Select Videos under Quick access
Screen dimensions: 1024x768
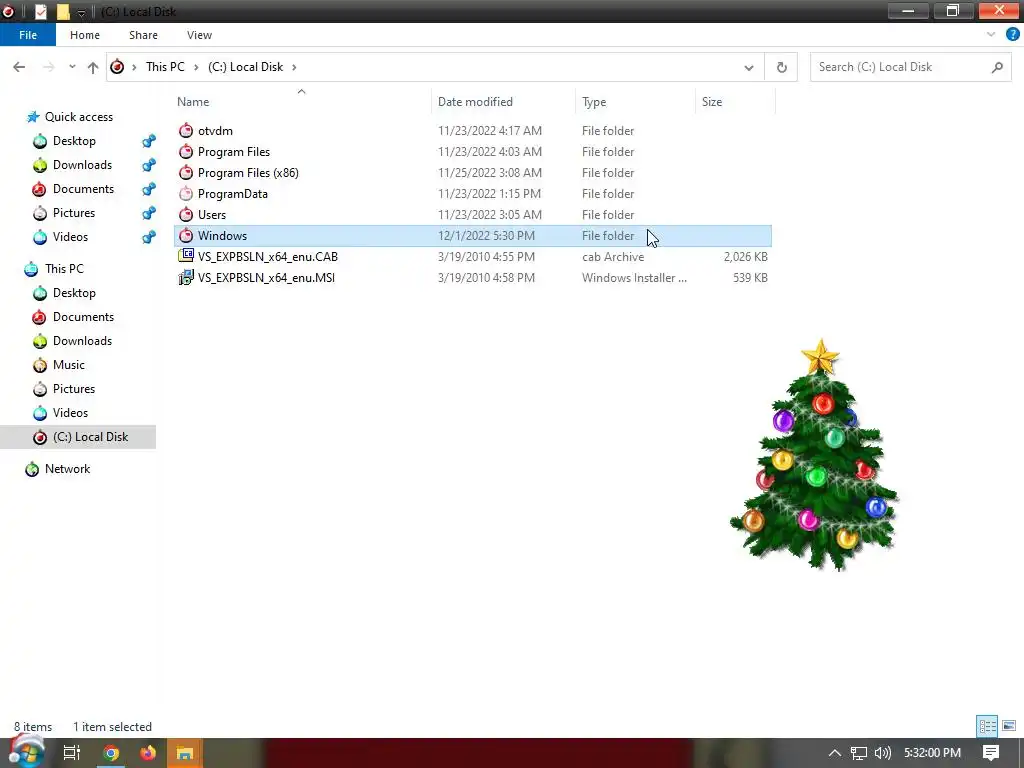[70, 237]
